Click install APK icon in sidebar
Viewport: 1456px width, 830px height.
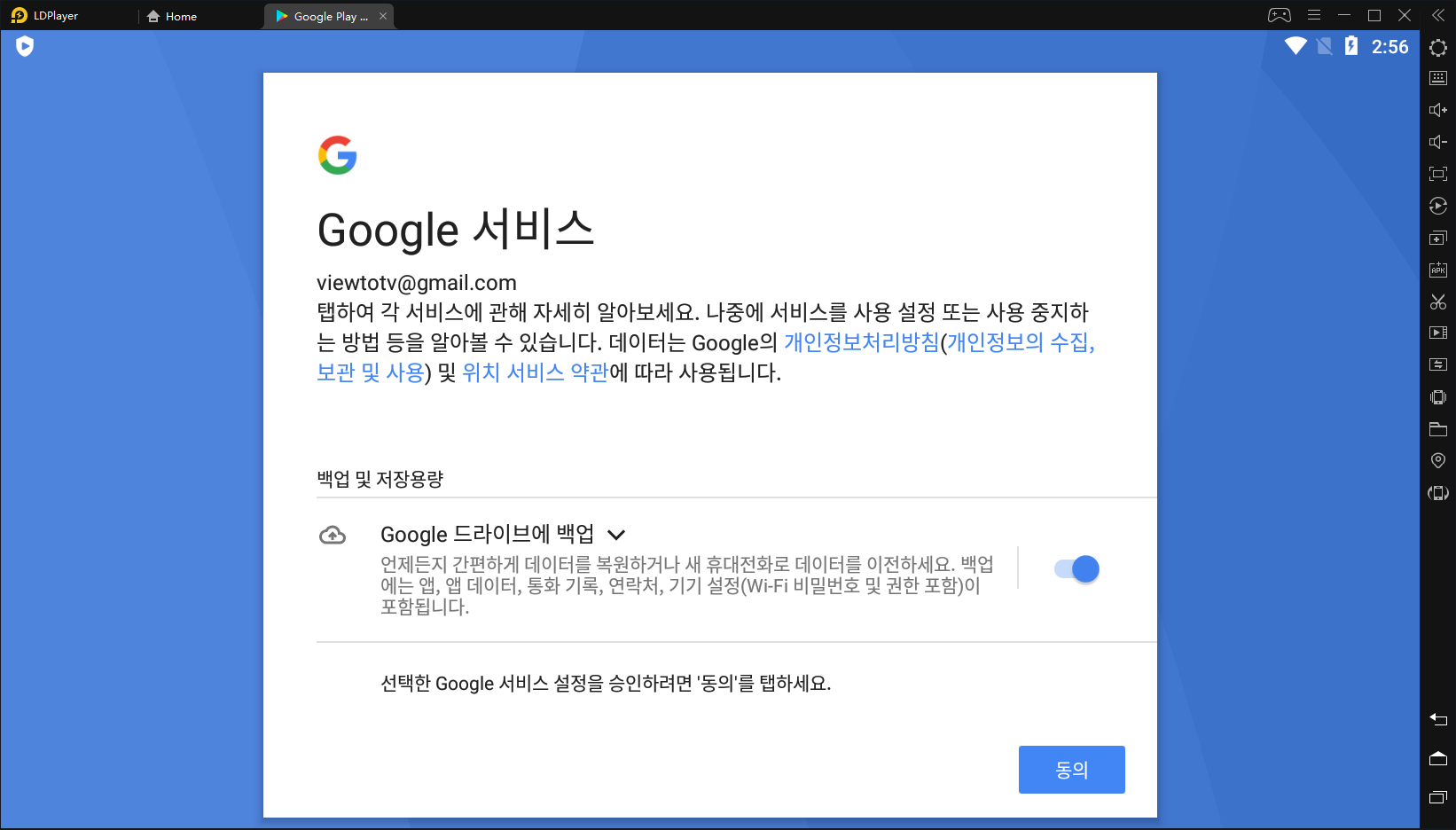tap(1438, 270)
